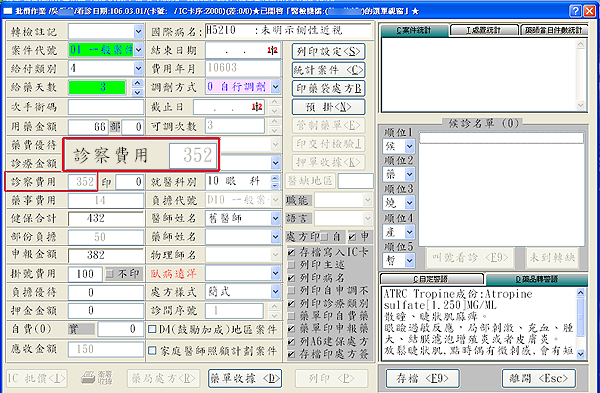Viewport: 600px width, 393px height.
Task: Click the 藥單收據 <D> button
Action: pos(245,378)
